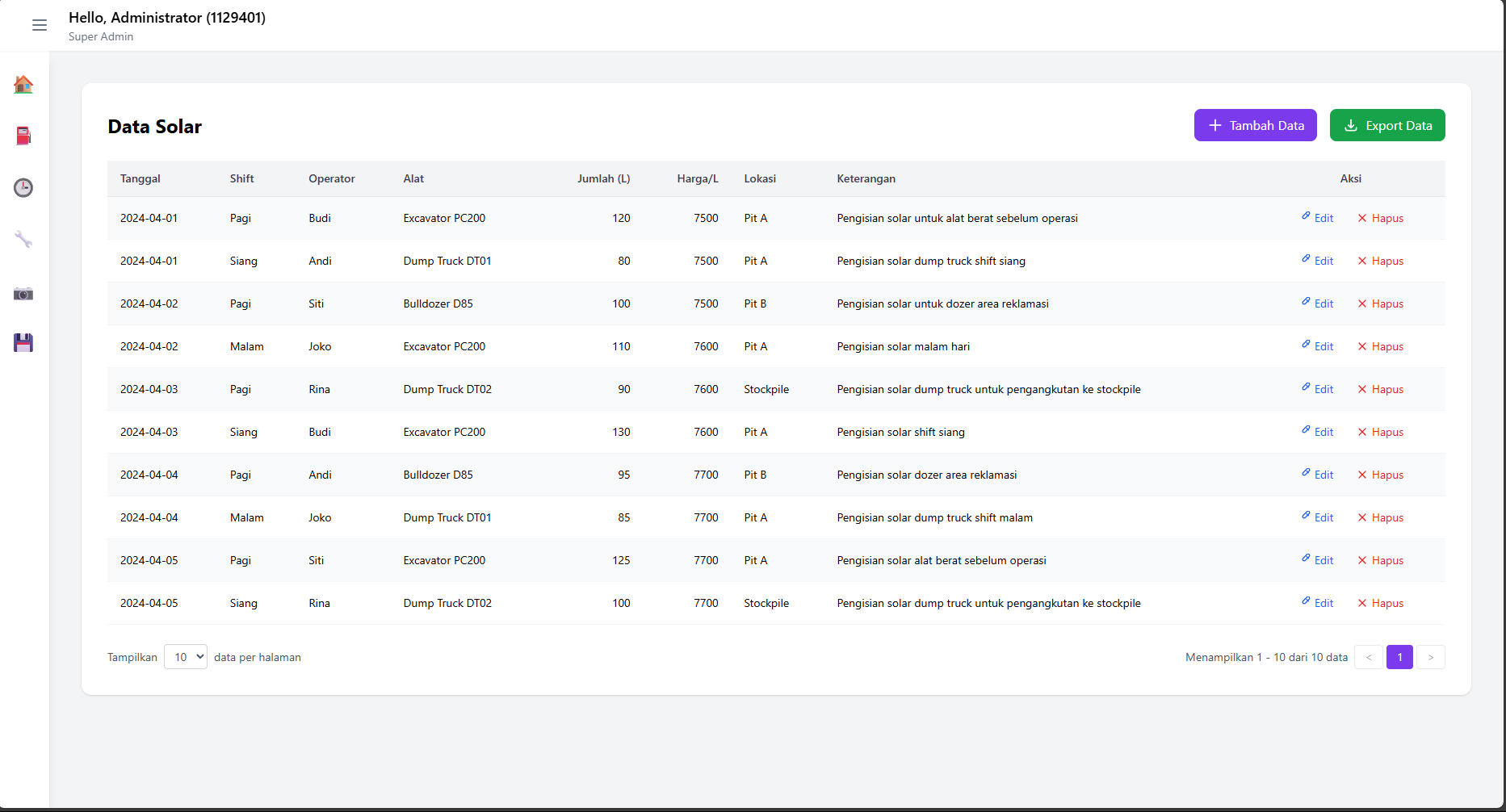Screen dimensions: 1506x812
Task: Select page 1 in pagination
Action: click(x=1399, y=657)
